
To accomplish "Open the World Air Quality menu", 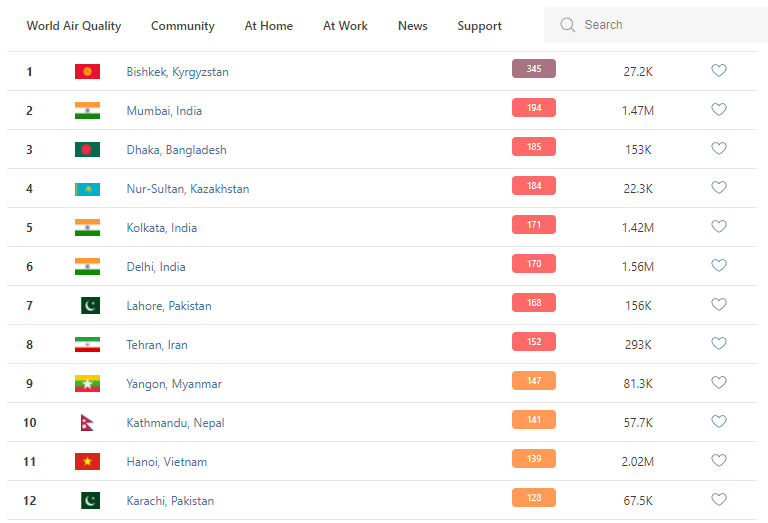I will click(x=74, y=26).
